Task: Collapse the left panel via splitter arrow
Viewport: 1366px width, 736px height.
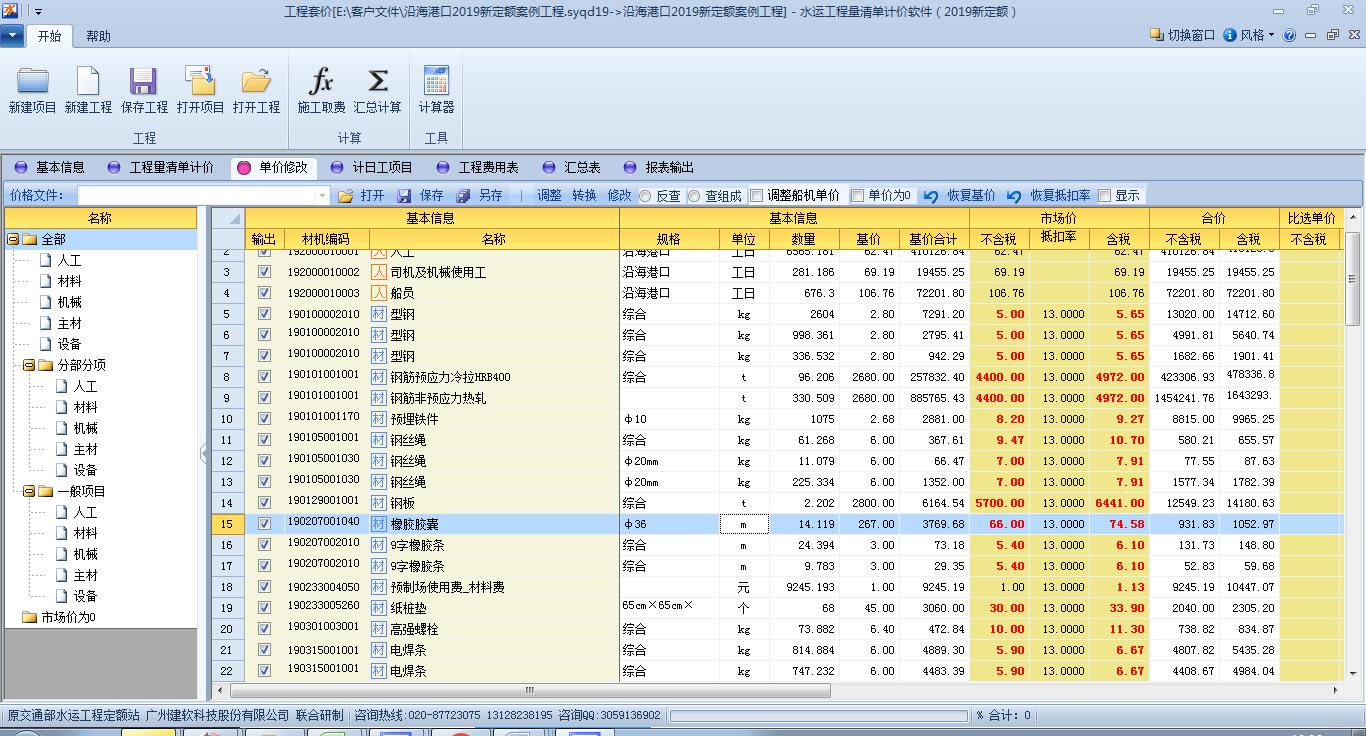Action: [204, 454]
